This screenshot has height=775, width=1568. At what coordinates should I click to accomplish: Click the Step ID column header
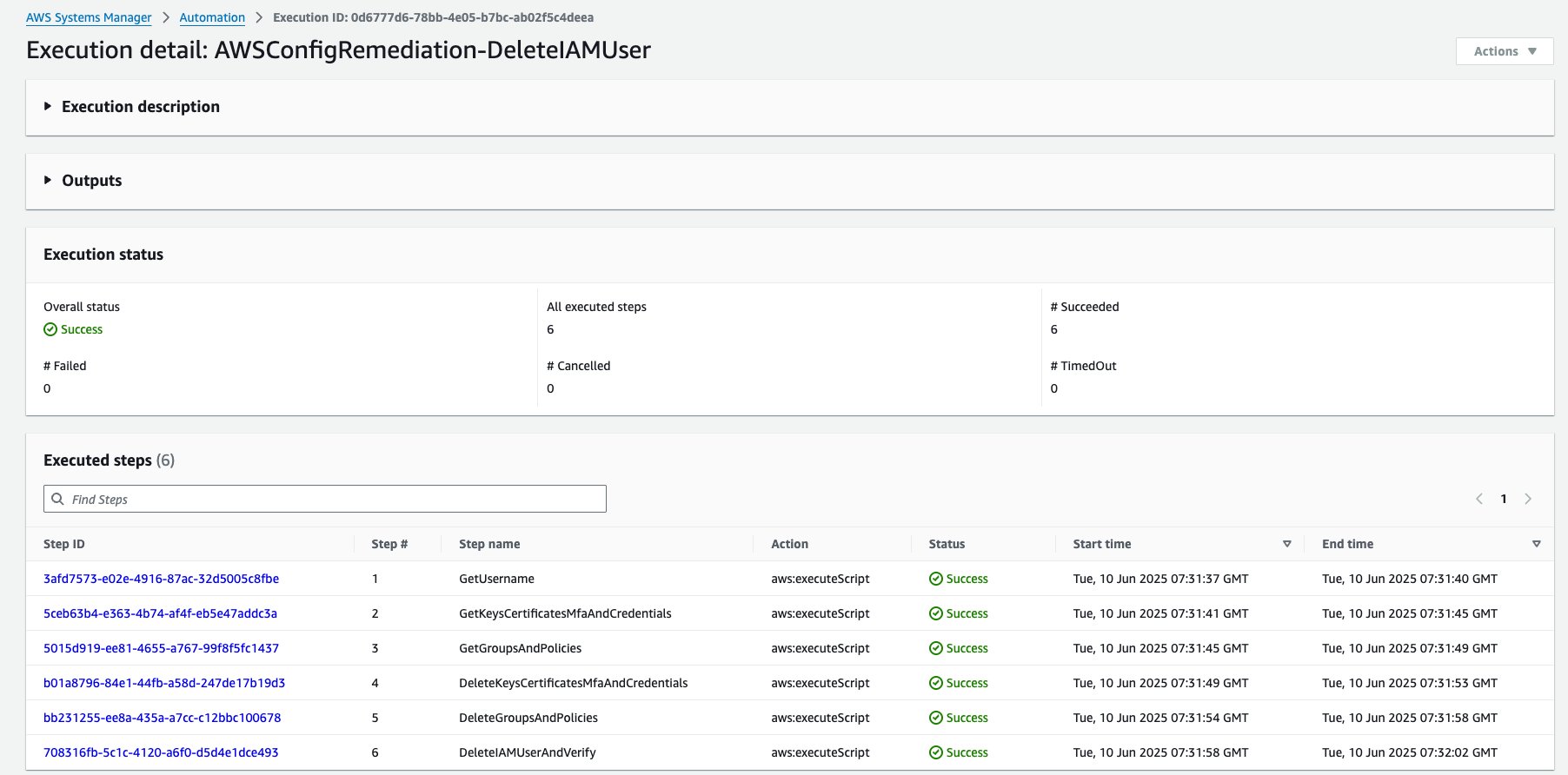click(64, 544)
